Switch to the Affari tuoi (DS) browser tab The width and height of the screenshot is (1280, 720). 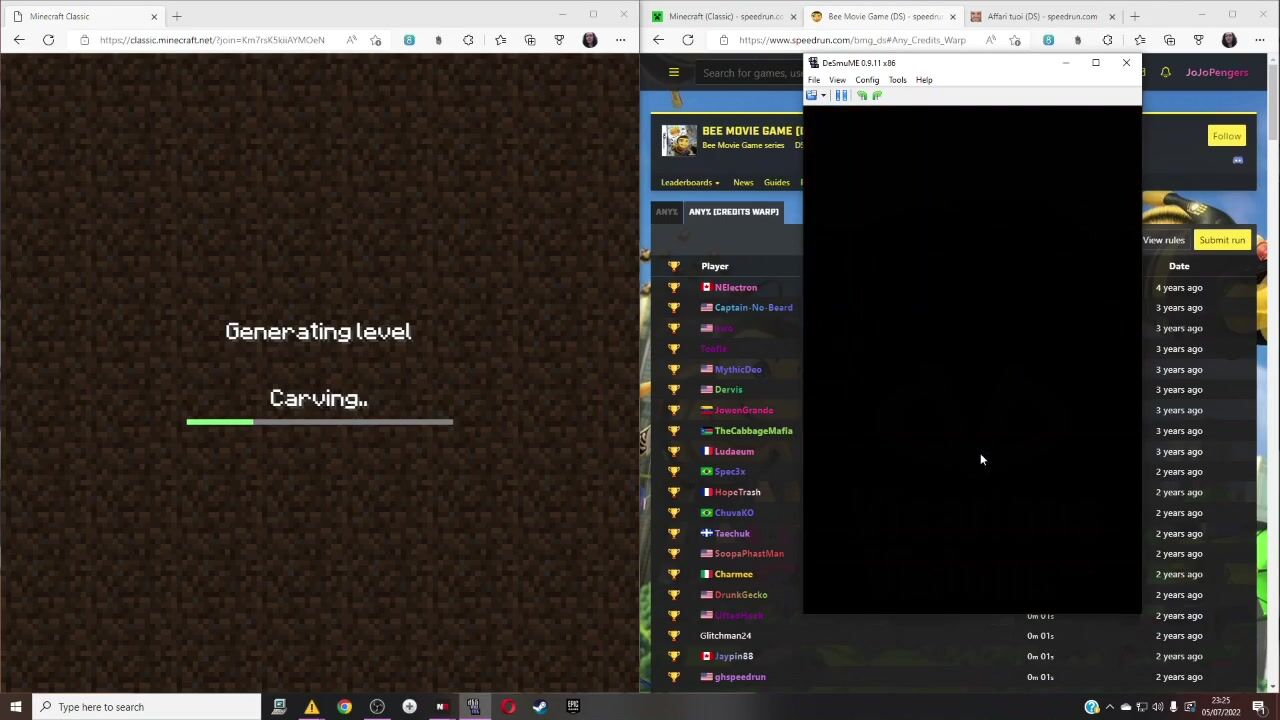point(1040,16)
